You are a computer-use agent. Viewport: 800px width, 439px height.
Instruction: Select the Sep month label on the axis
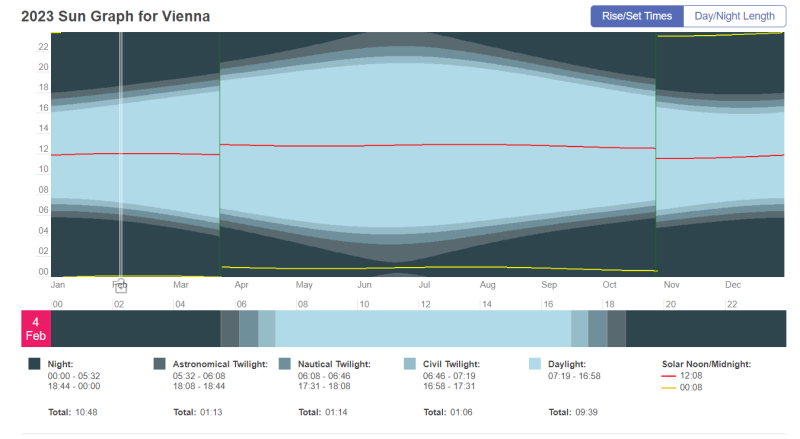pyautogui.click(x=549, y=285)
